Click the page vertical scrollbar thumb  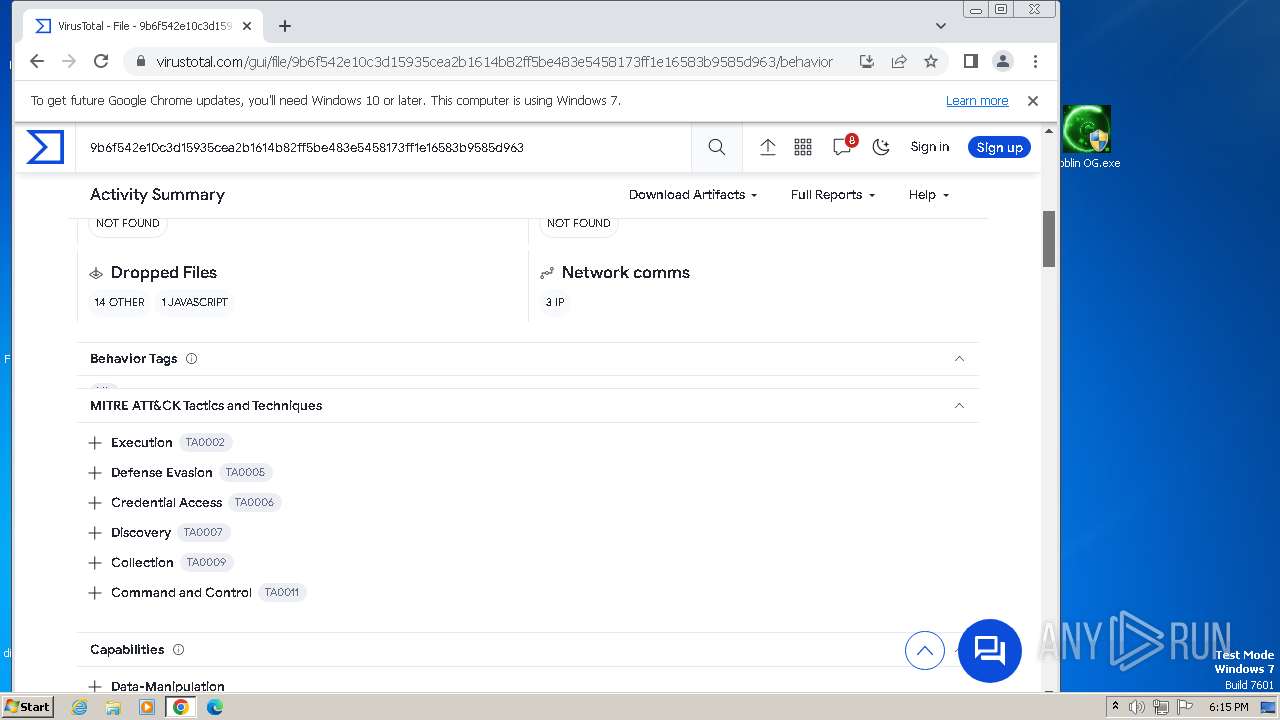coord(1049,239)
